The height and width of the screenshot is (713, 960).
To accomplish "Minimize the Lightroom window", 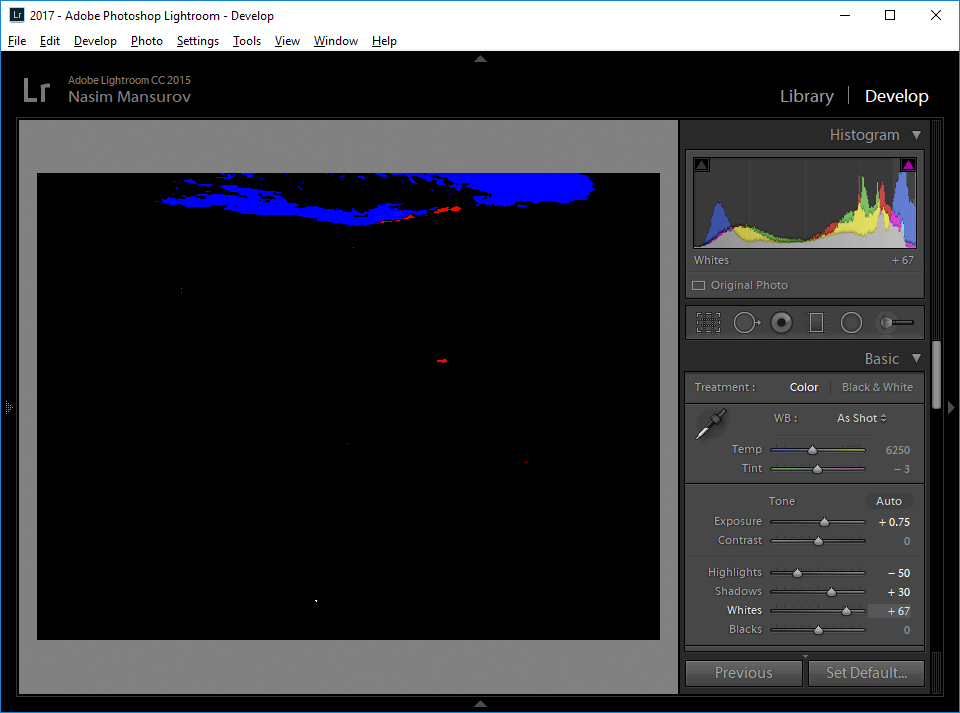I will [845, 15].
